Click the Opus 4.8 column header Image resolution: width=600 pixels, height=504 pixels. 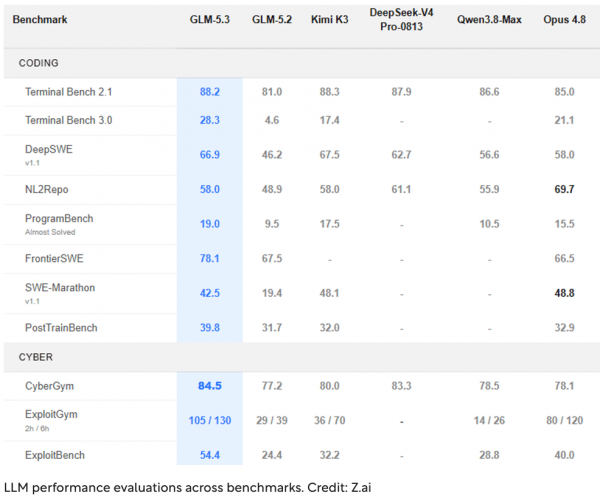click(564, 20)
